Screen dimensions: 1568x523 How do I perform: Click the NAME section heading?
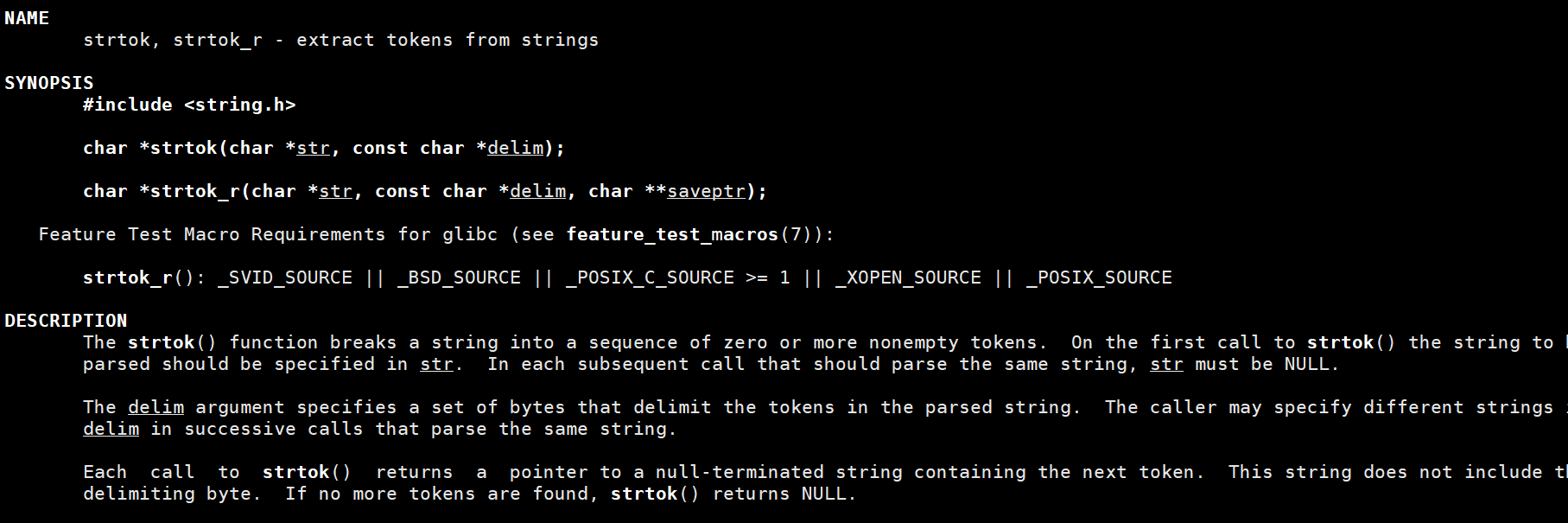[x=27, y=18]
